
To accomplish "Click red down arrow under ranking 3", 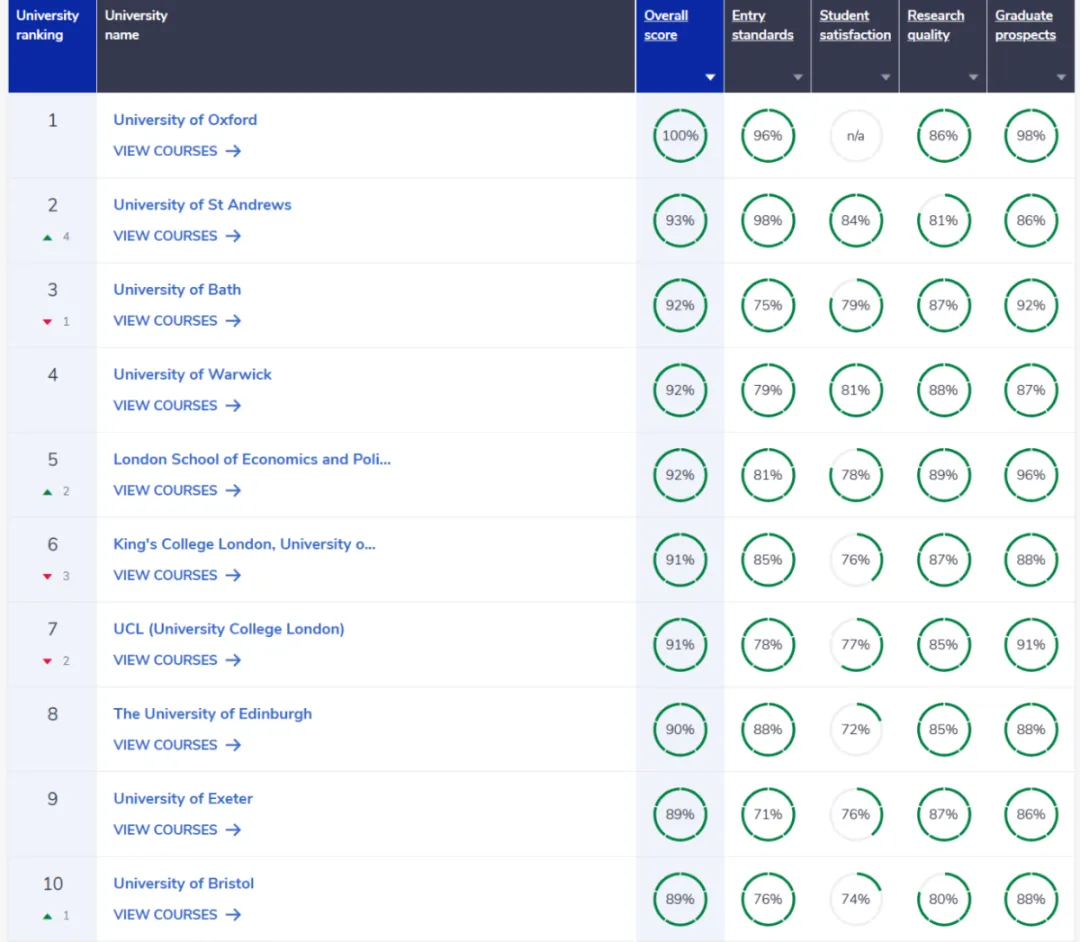I will pyautogui.click(x=47, y=322).
